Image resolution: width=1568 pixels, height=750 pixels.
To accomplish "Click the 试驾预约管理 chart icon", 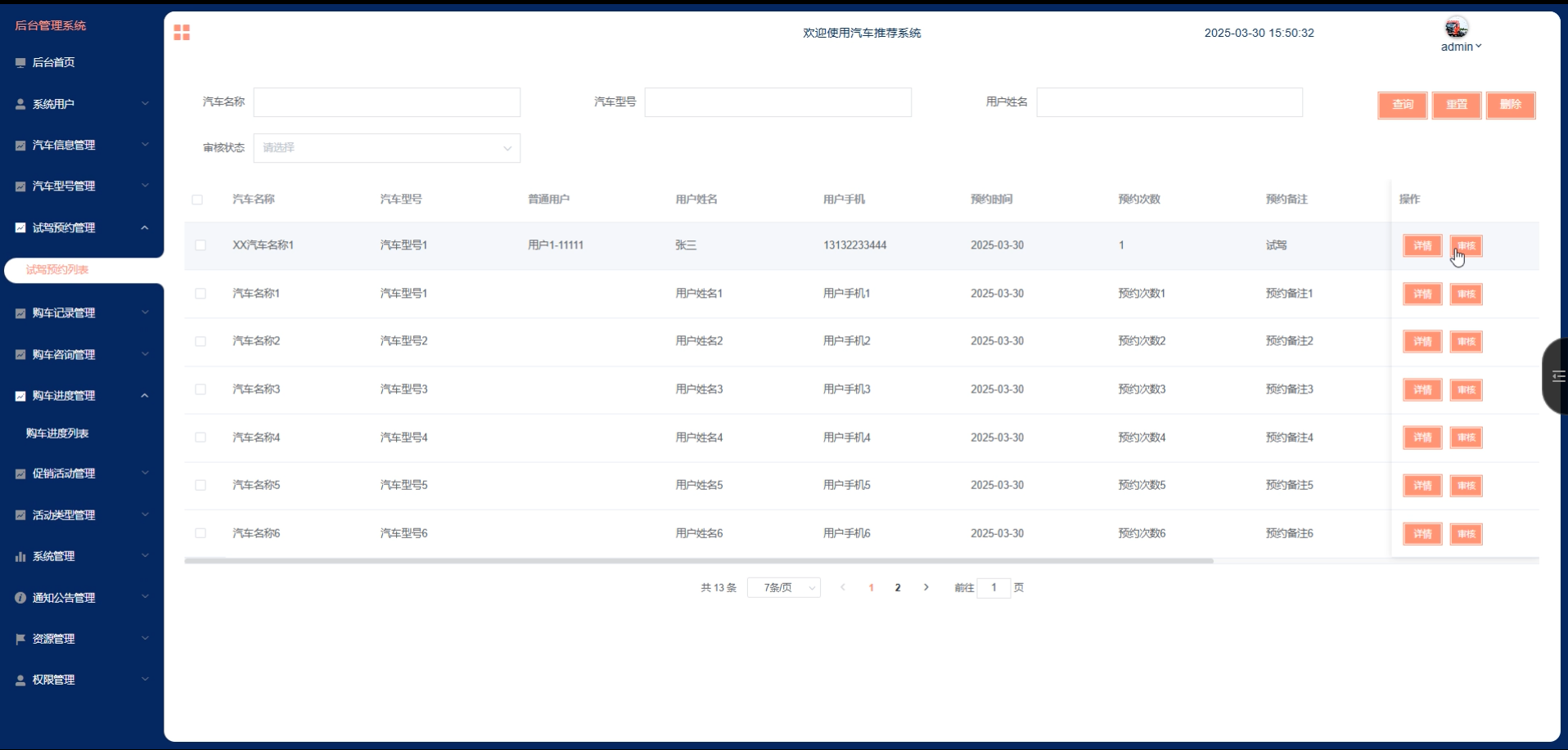I will point(20,227).
